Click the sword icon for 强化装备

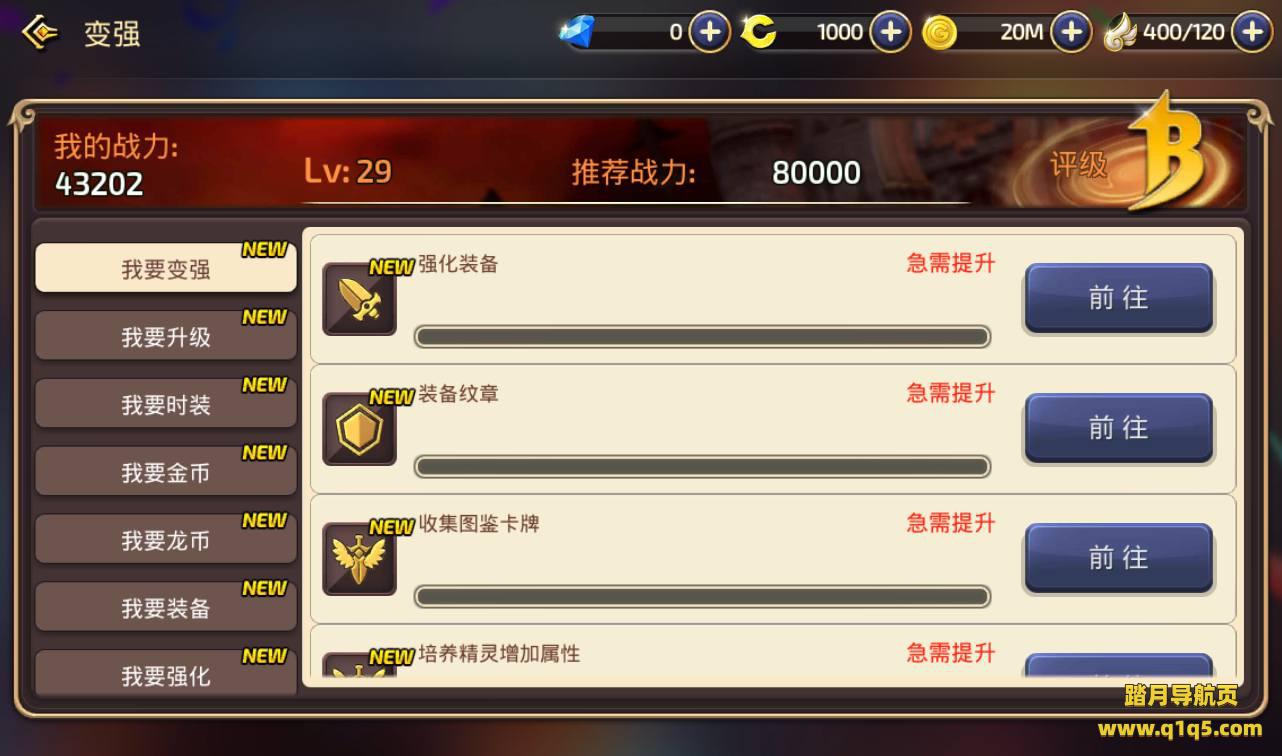pos(360,299)
